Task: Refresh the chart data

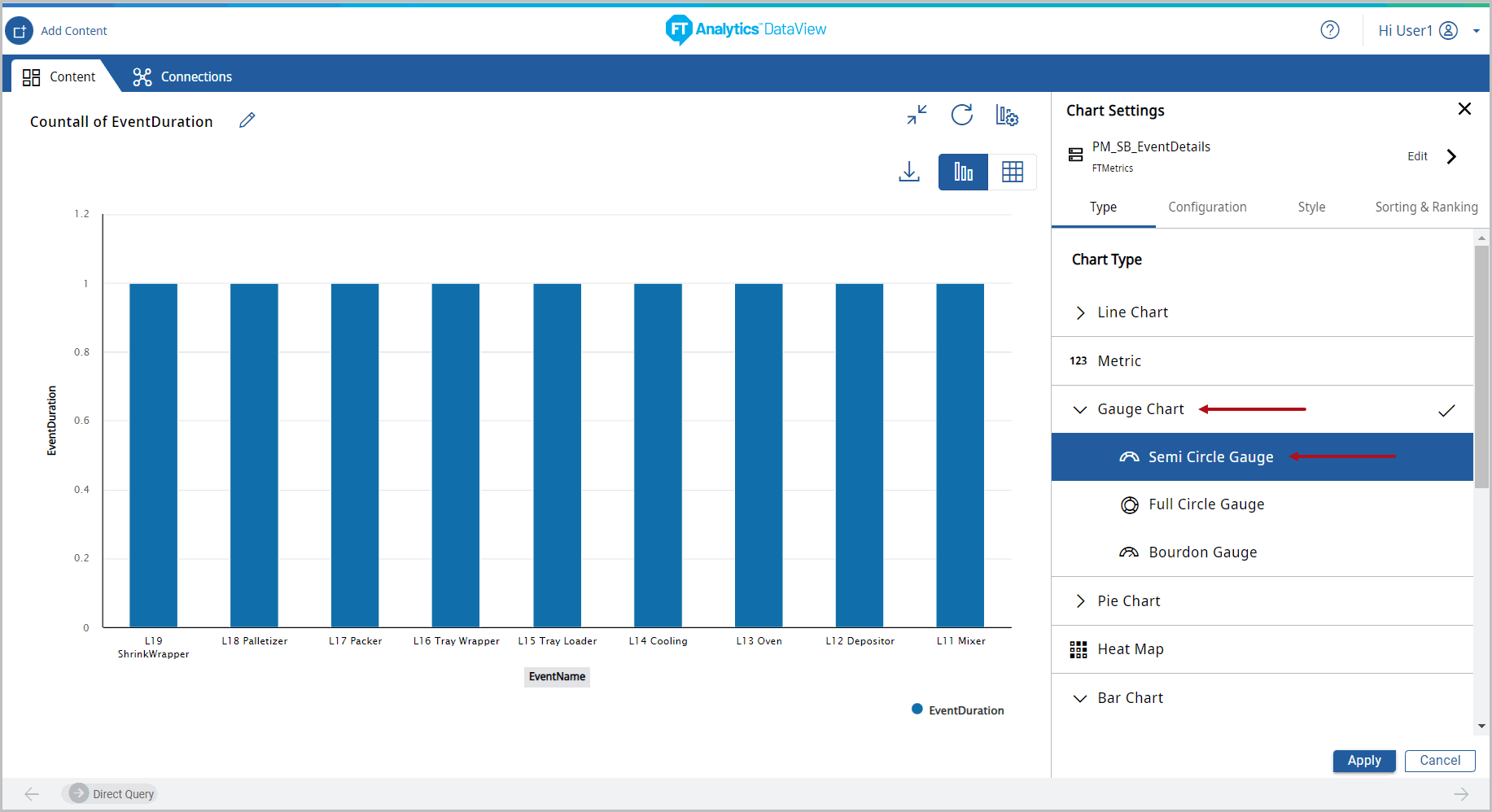Action: pyautogui.click(x=962, y=115)
